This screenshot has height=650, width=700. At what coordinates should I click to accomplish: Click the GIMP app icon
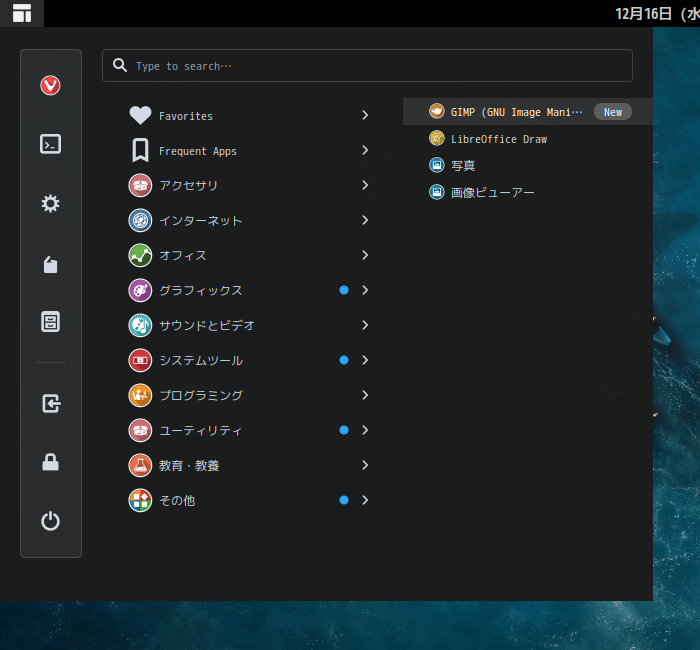click(437, 111)
